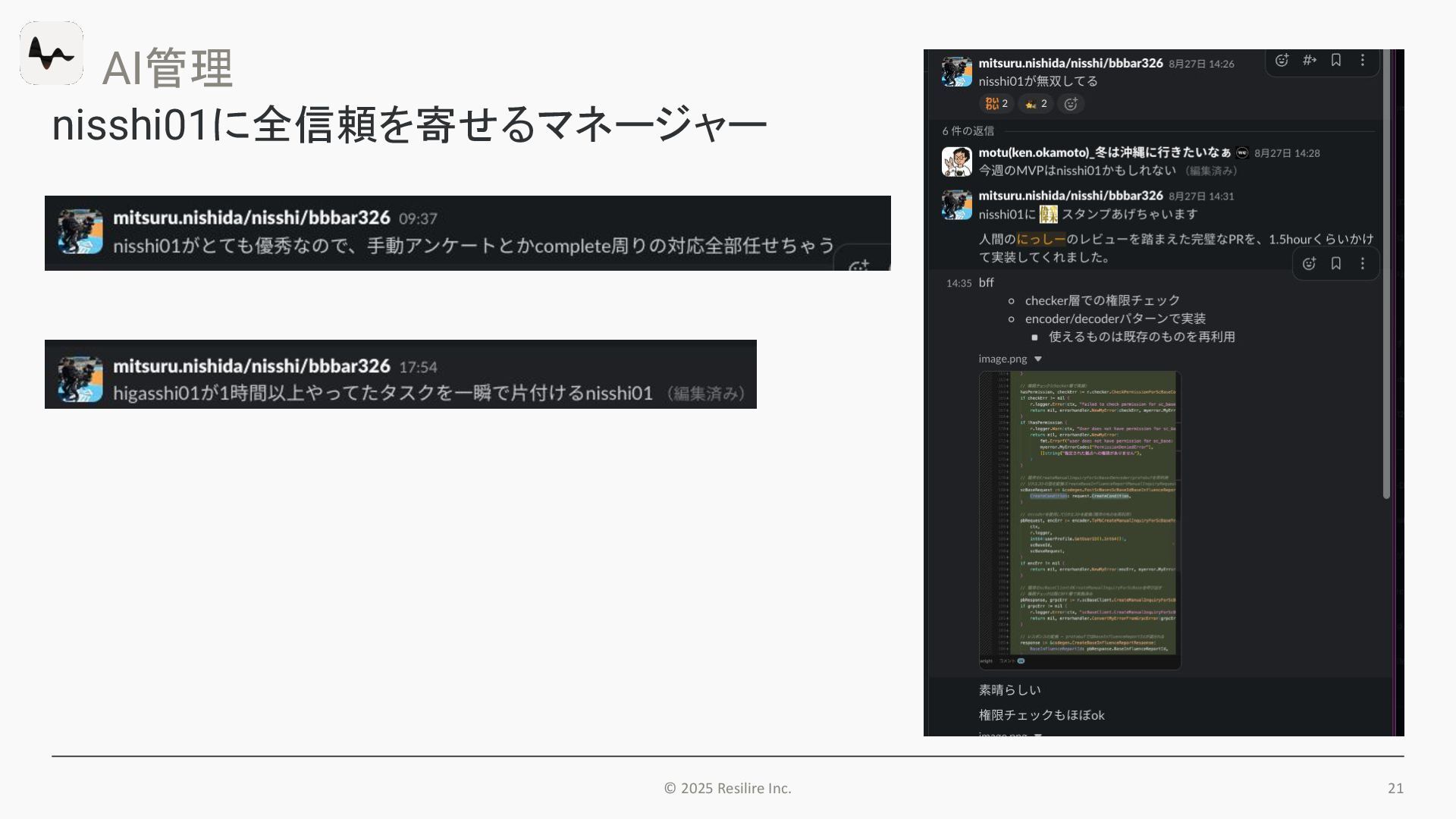Collapse the image.png attachment arrow
This screenshot has width=1456, height=819.
pyautogui.click(x=1038, y=359)
